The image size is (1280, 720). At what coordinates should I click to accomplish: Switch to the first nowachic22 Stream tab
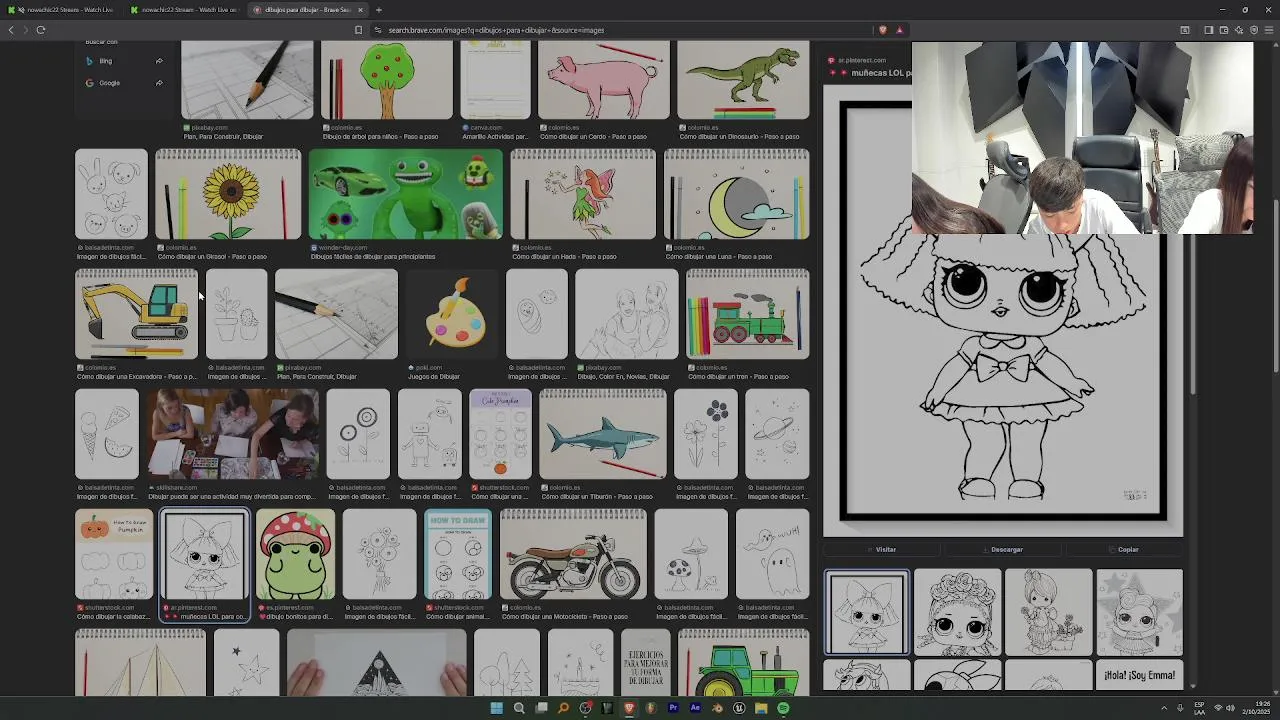pos(62,10)
